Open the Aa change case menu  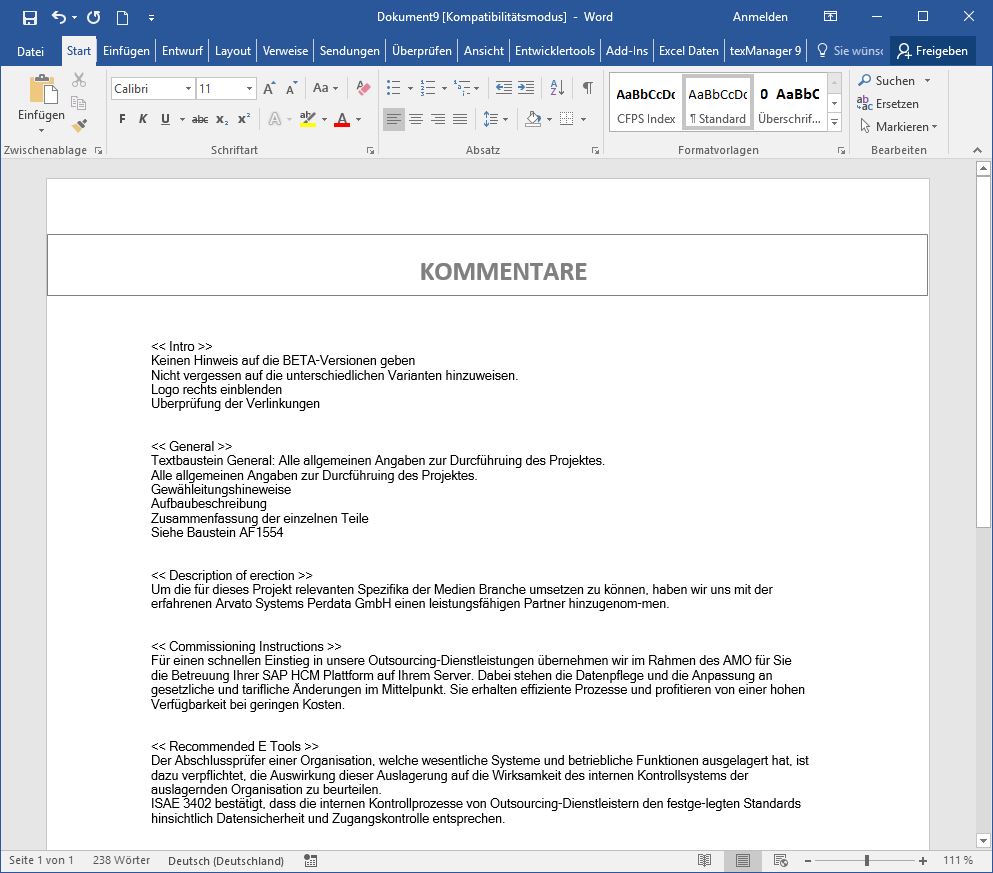[325, 88]
